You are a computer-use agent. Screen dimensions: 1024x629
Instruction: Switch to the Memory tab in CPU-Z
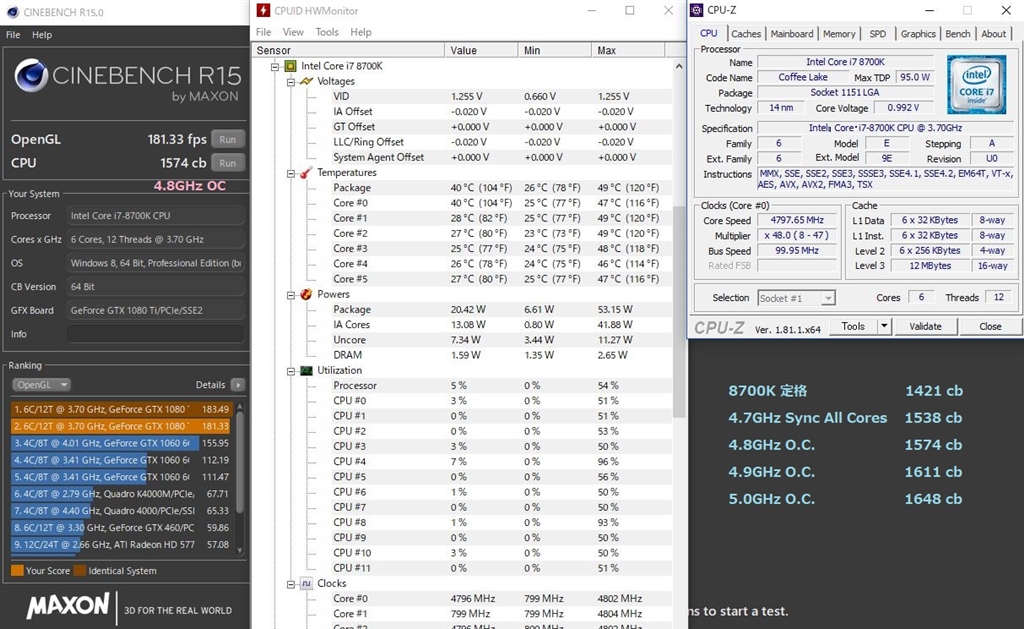point(839,34)
